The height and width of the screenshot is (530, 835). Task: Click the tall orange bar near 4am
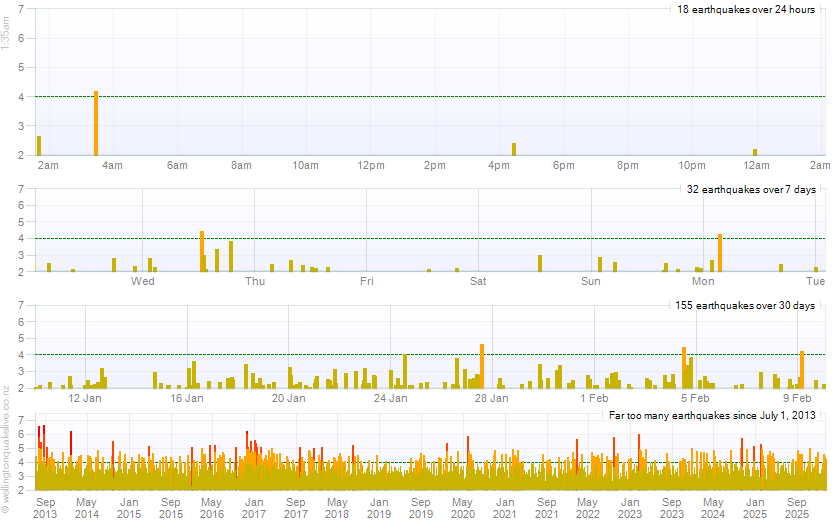[96, 123]
